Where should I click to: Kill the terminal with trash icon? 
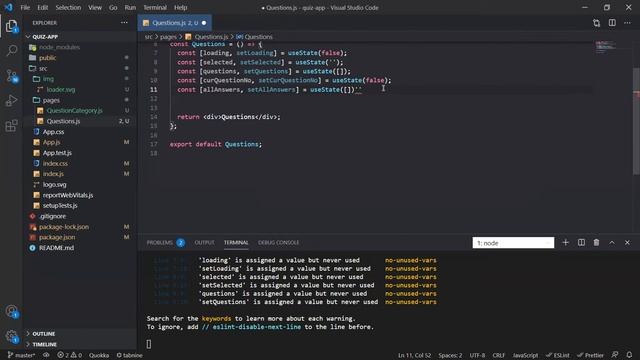coord(596,242)
